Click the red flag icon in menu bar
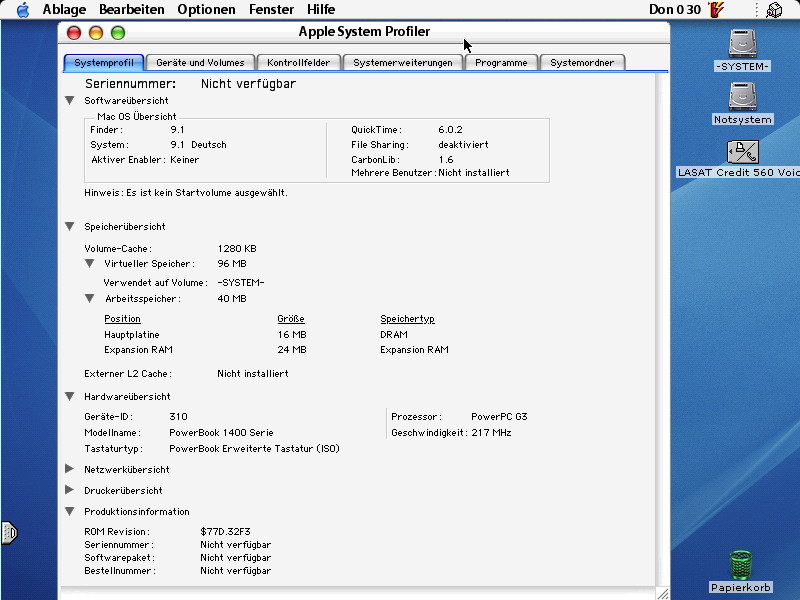The height and width of the screenshot is (600, 800). (x=716, y=10)
